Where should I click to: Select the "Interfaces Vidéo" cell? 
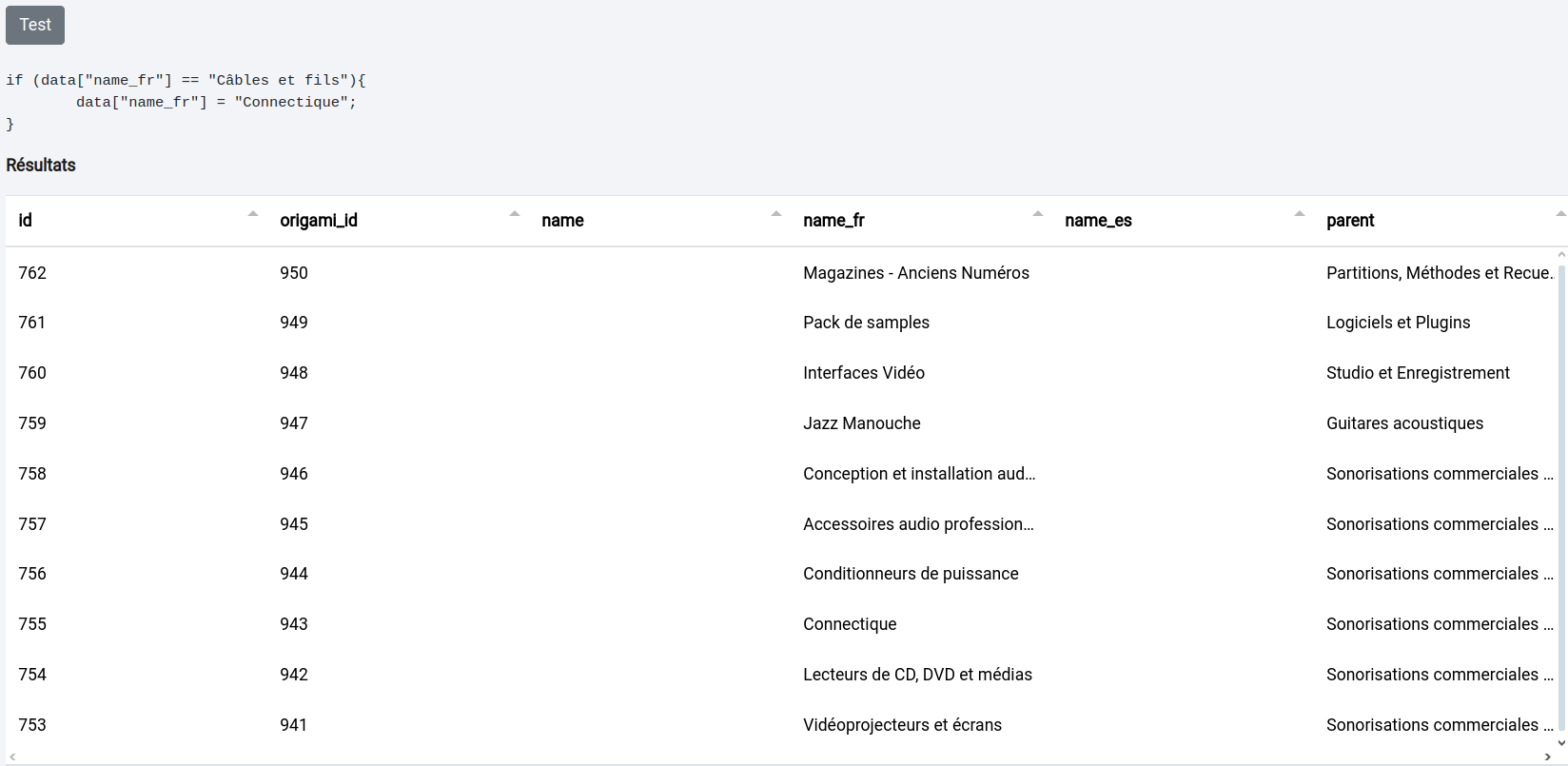(x=863, y=373)
